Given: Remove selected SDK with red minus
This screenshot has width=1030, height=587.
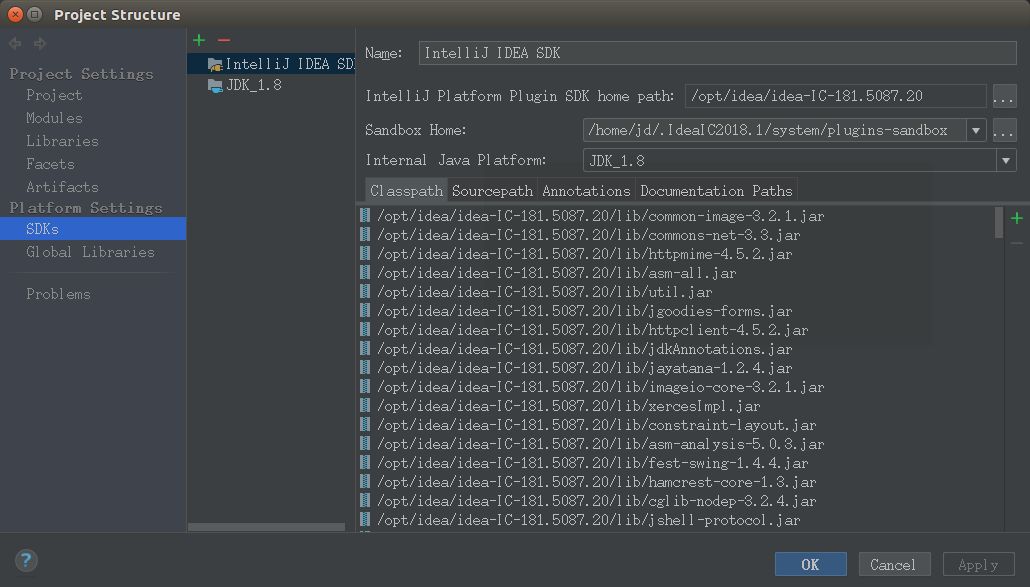Looking at the screenshot, I should point(224,40).
